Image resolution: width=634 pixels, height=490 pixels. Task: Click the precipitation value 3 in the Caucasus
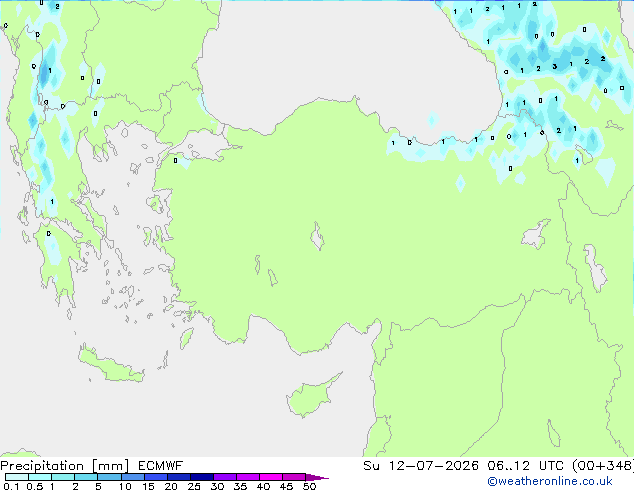tap(555, 67)
